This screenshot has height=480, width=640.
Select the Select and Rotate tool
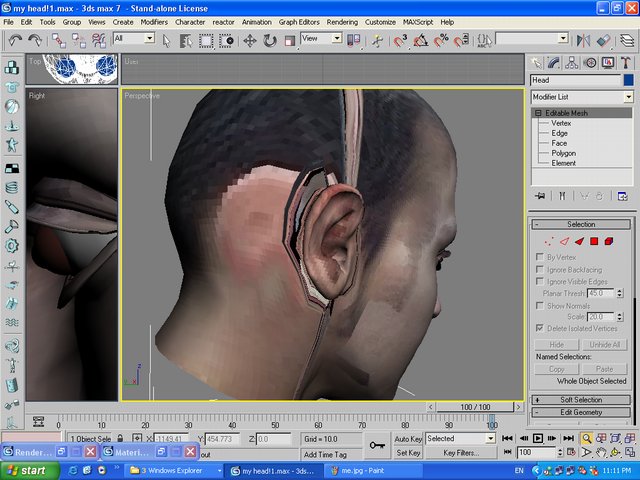269,40
